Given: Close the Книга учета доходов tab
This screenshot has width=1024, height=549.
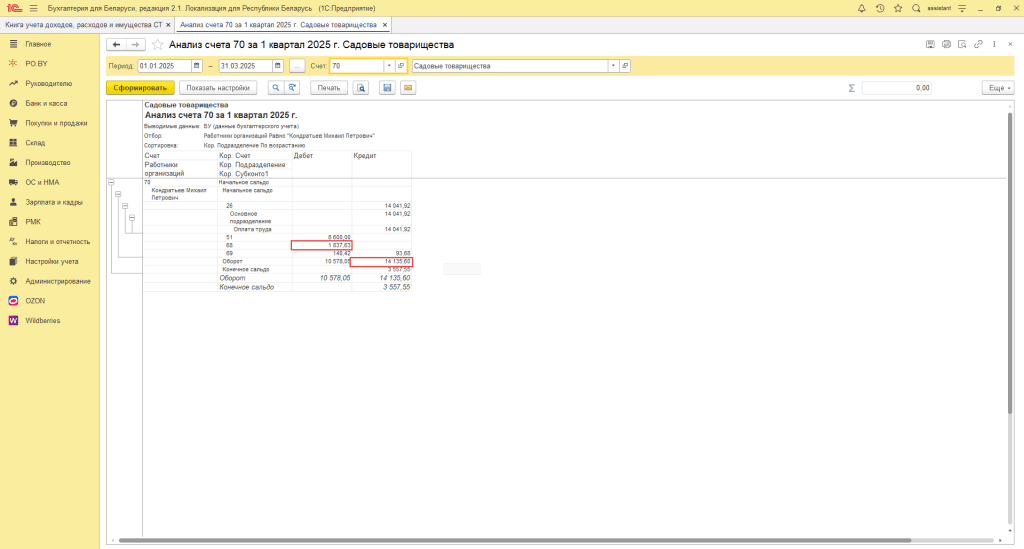Looking at the screenshot, I should click(x=168, y=25).
